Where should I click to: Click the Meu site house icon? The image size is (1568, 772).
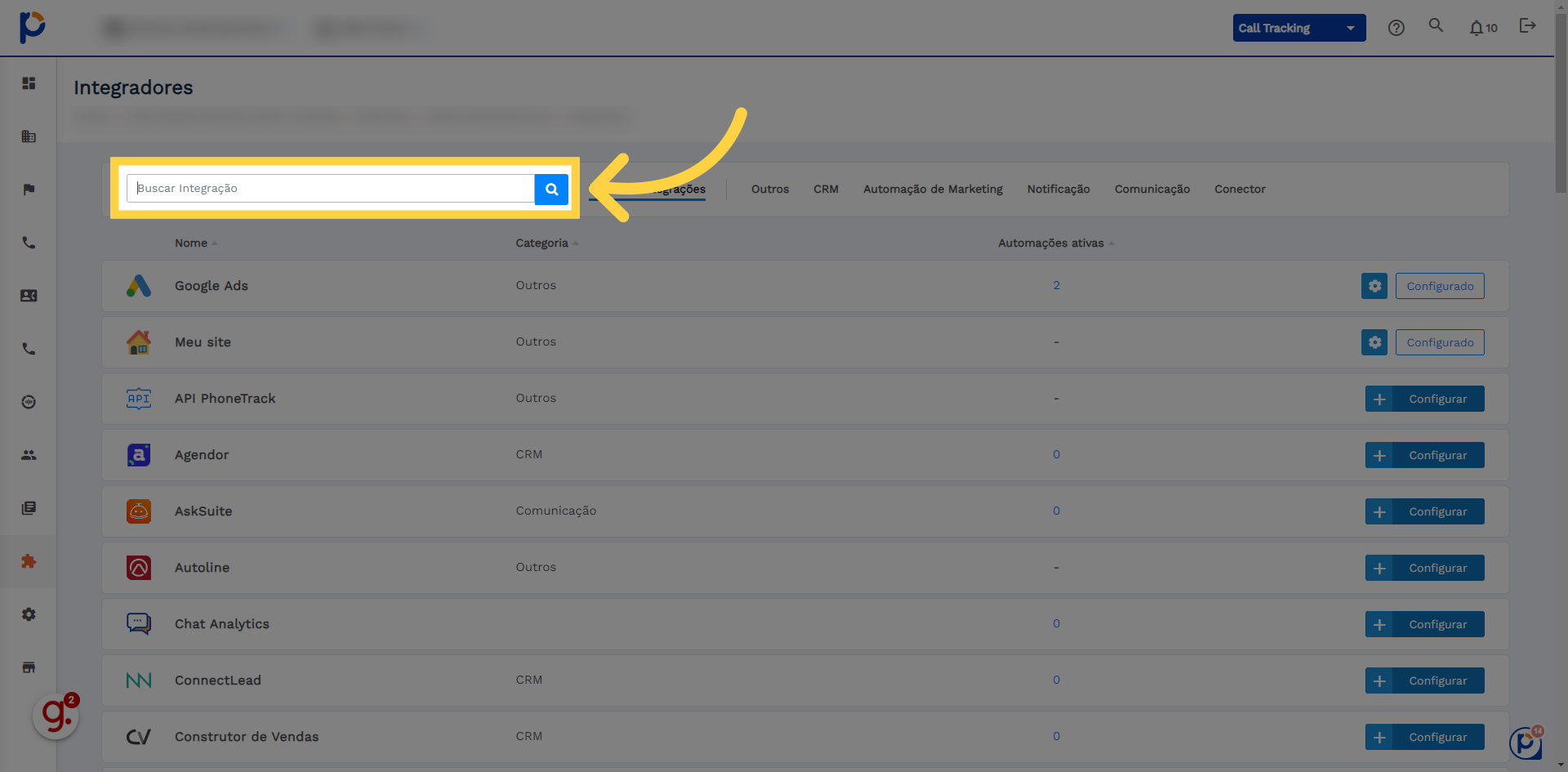pos(139,342)
